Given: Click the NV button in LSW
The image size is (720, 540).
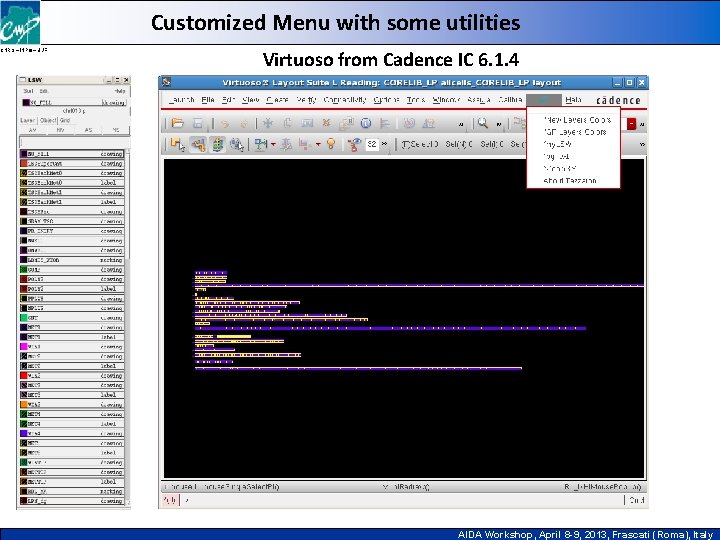Looking at the screenshot, I should (60, 130).
